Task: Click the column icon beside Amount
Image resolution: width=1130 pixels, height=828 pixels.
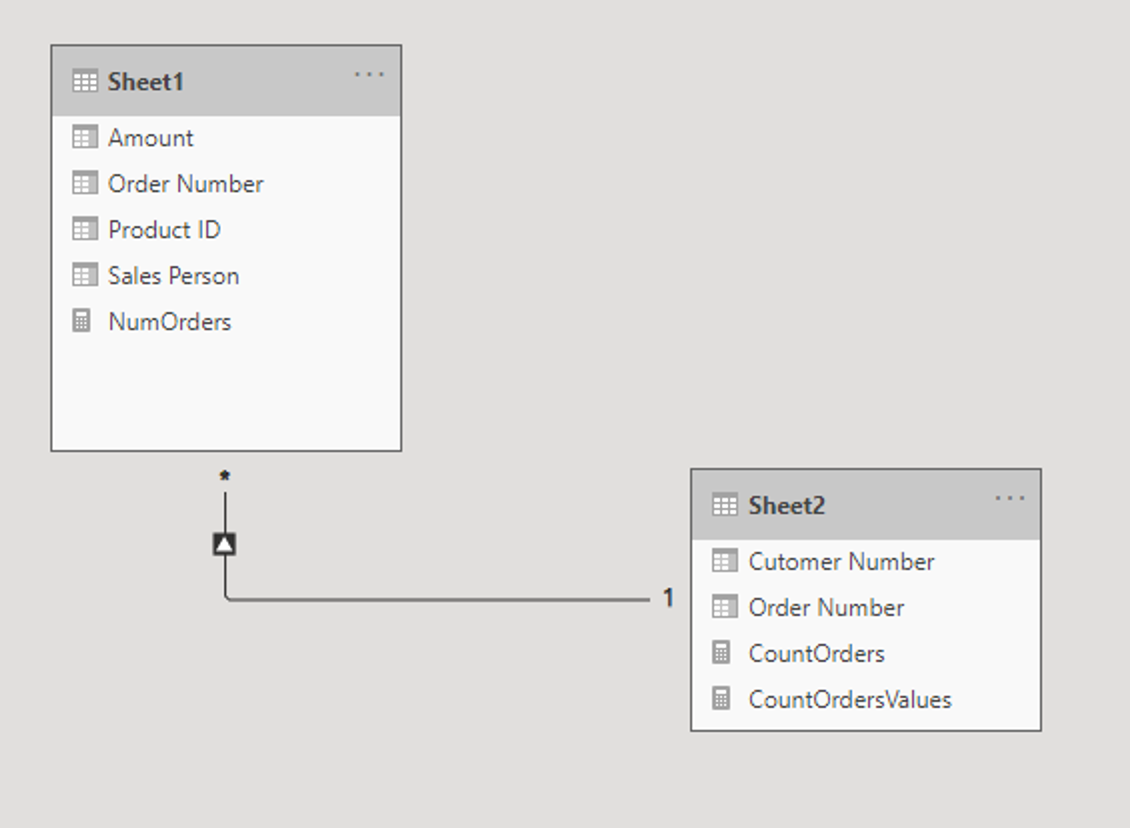Action: pos(84,137)
